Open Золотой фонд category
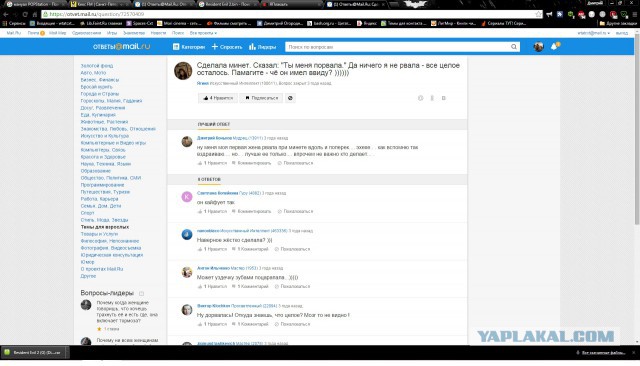 tap(97, 66)
